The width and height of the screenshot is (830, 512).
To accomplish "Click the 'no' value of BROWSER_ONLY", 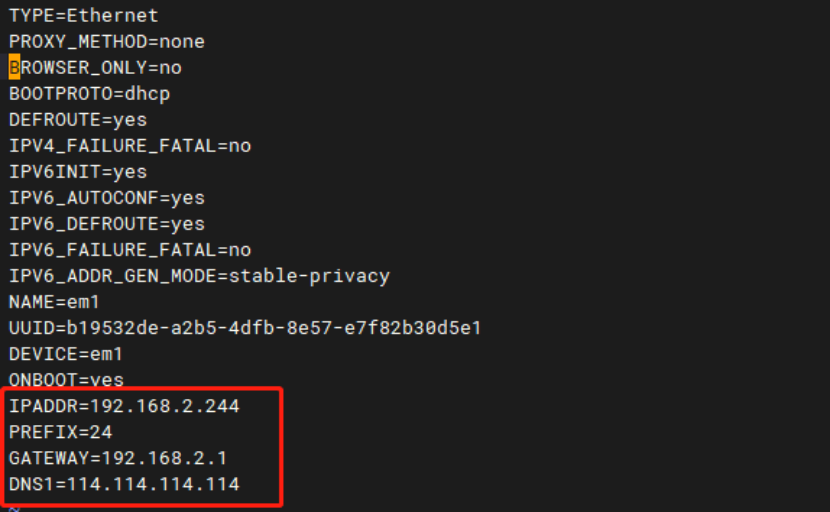I will click(170, 68).
